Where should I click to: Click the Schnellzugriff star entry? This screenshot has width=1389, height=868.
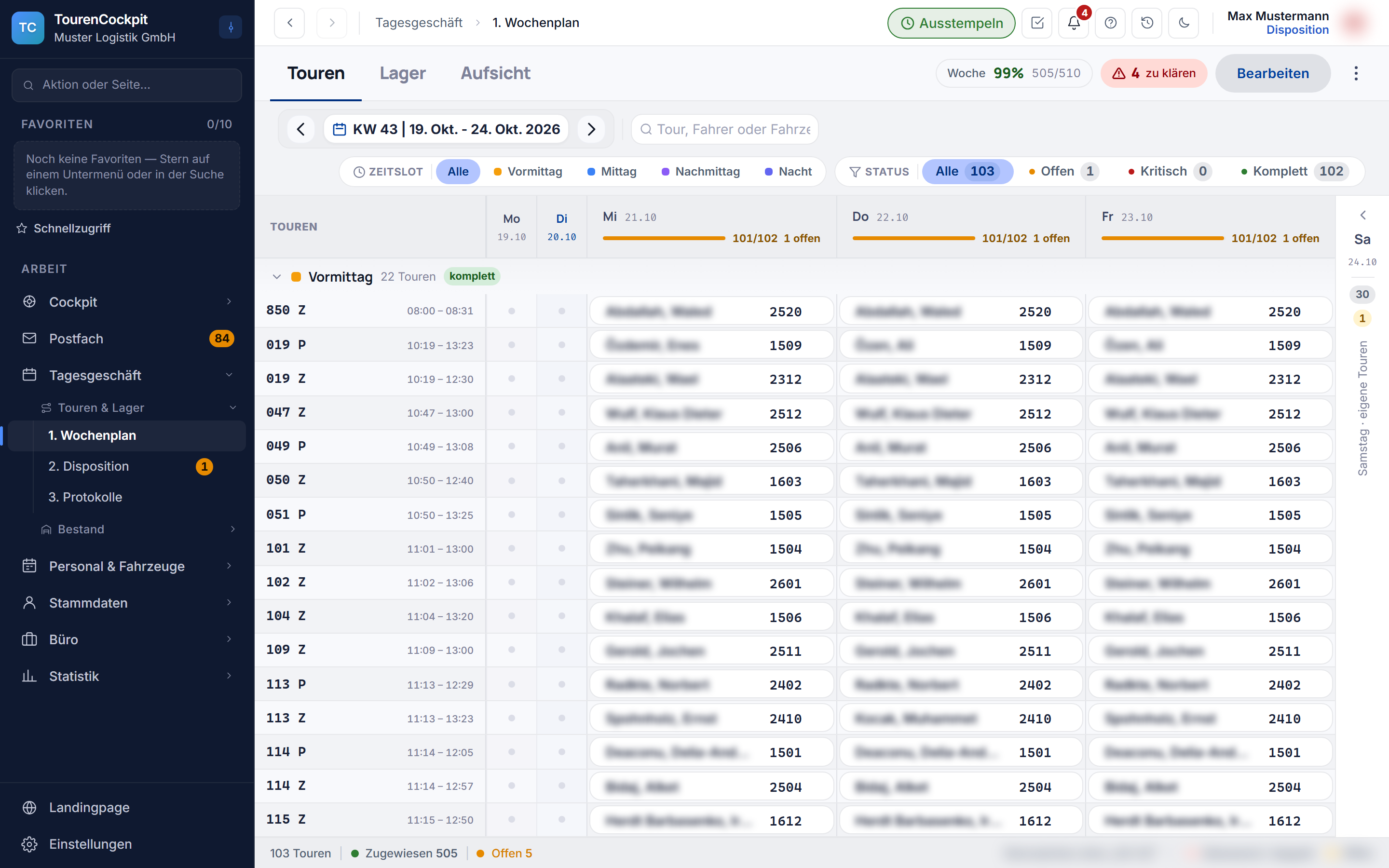click(64, 229)
